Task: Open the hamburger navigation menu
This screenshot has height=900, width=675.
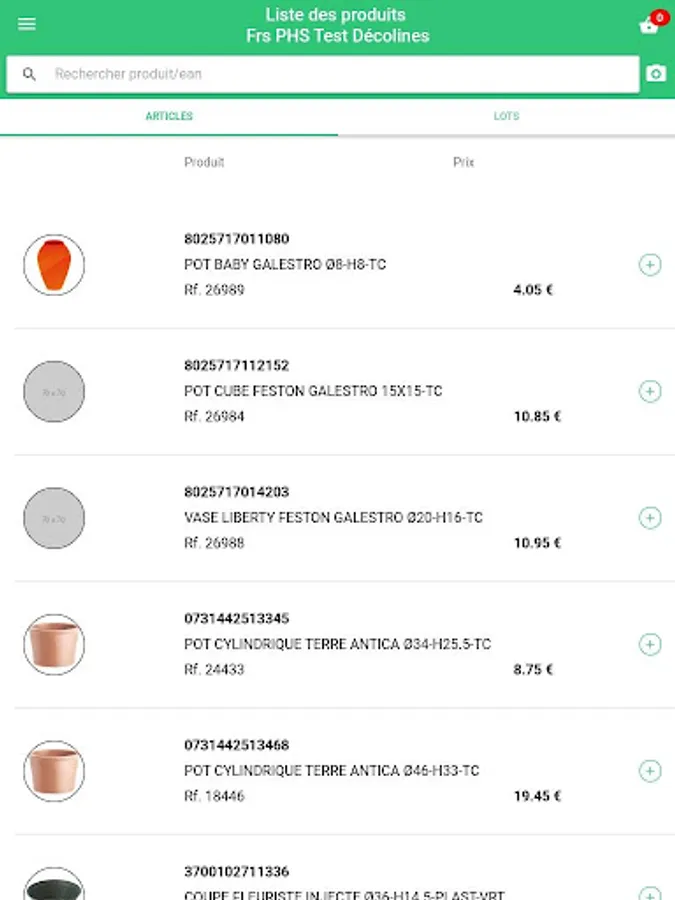Action: point(26,24)
